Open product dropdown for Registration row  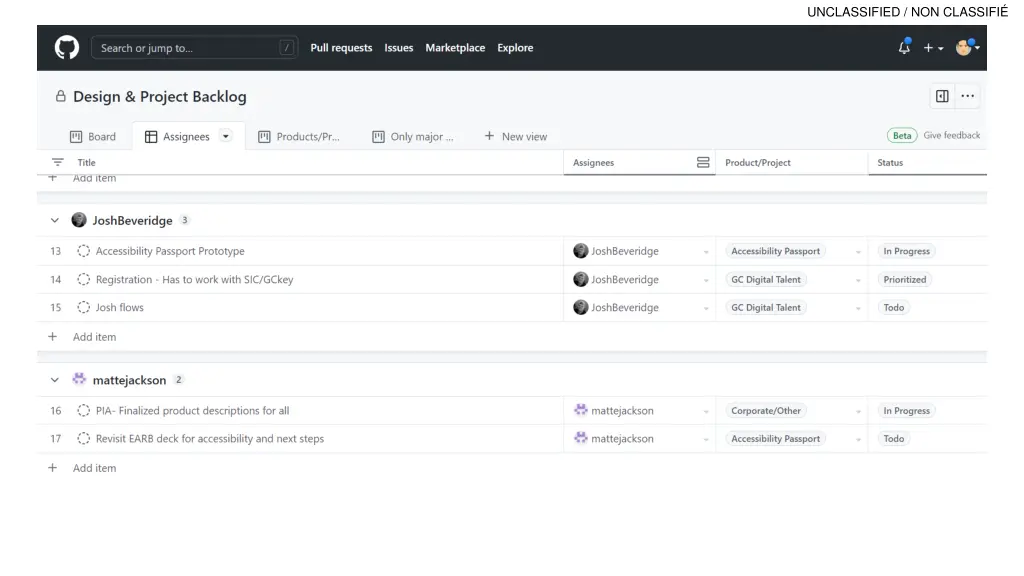pos(858,280)
